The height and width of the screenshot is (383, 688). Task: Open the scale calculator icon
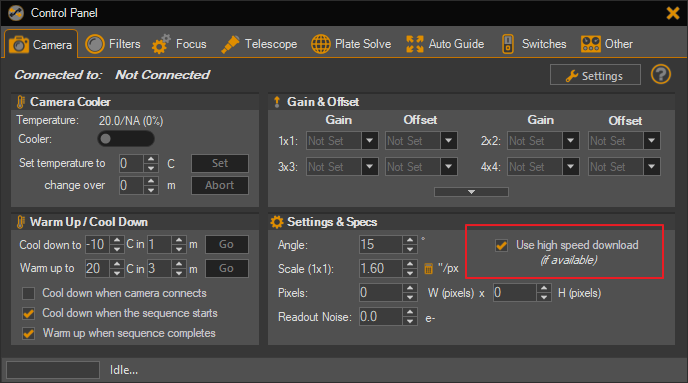click(428, 268)
